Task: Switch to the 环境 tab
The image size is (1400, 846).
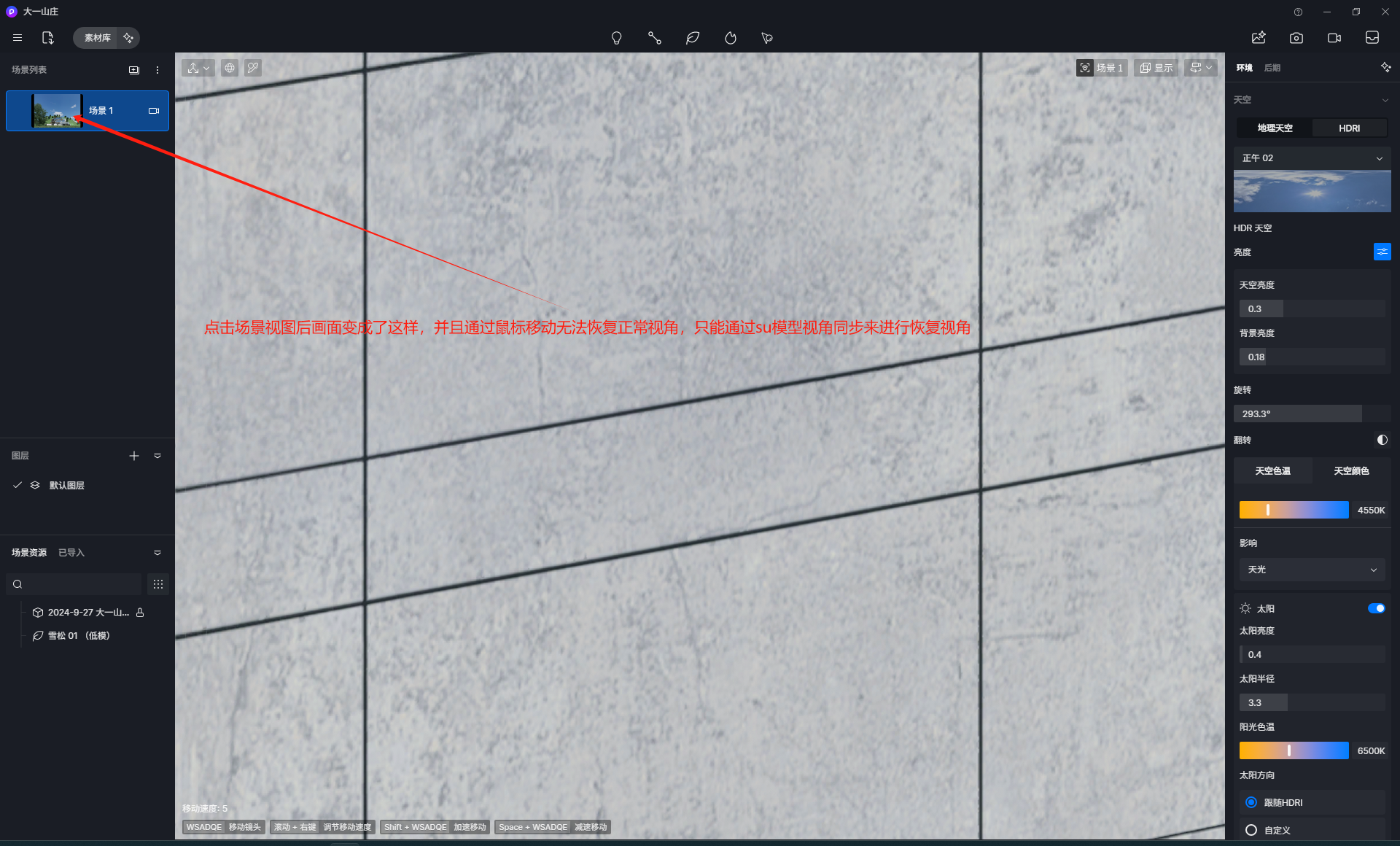Action: 1245,68
